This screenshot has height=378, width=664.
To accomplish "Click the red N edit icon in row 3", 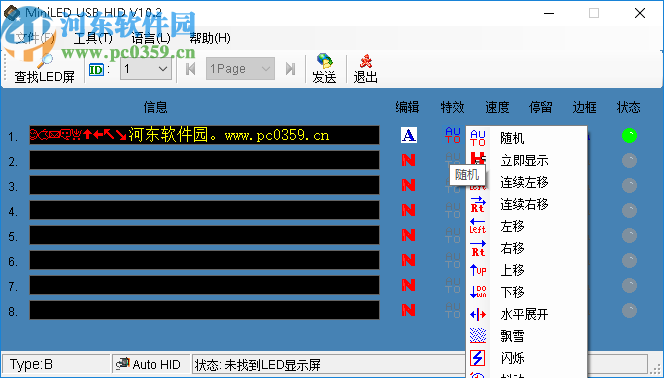I will pyautogui.click(x=408, y=185).
